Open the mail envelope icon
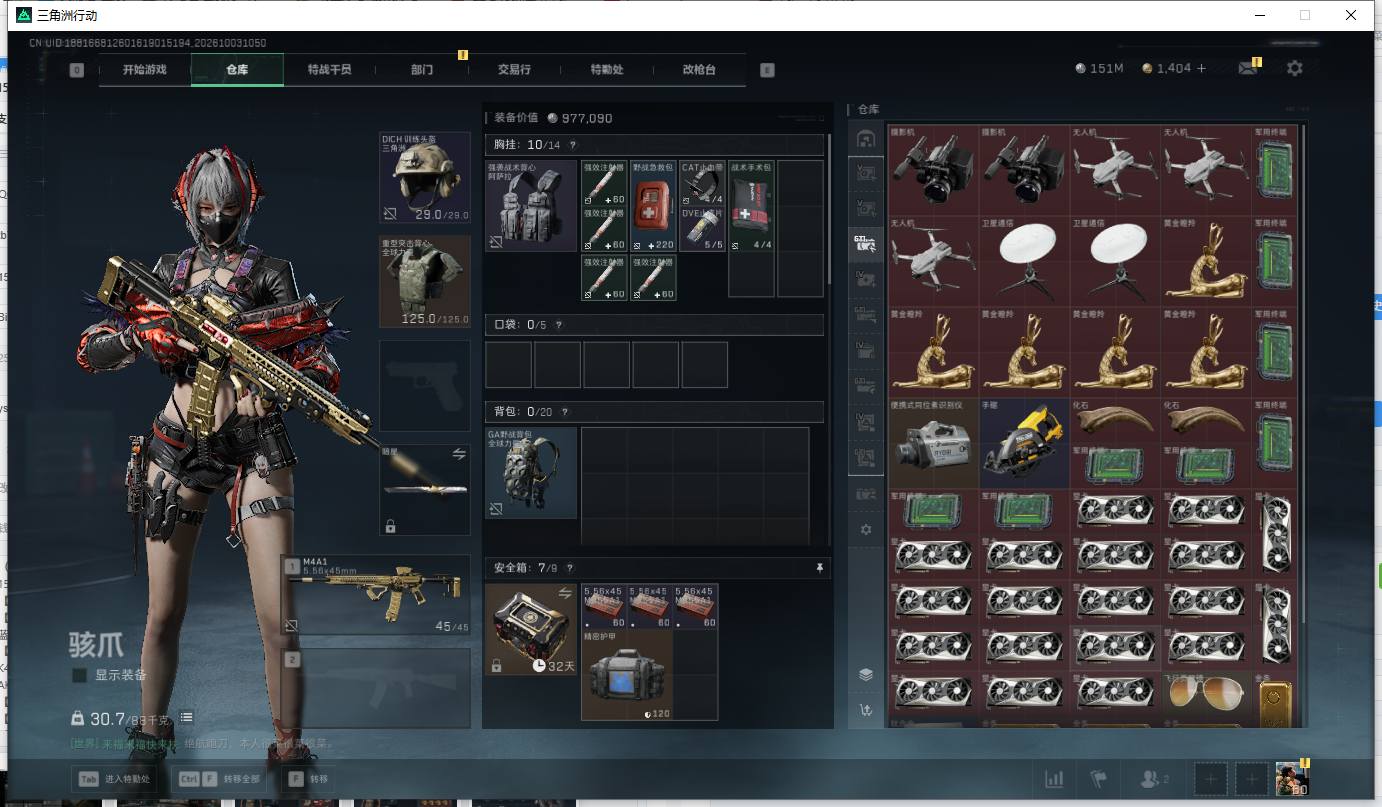 click(1247, 68)
